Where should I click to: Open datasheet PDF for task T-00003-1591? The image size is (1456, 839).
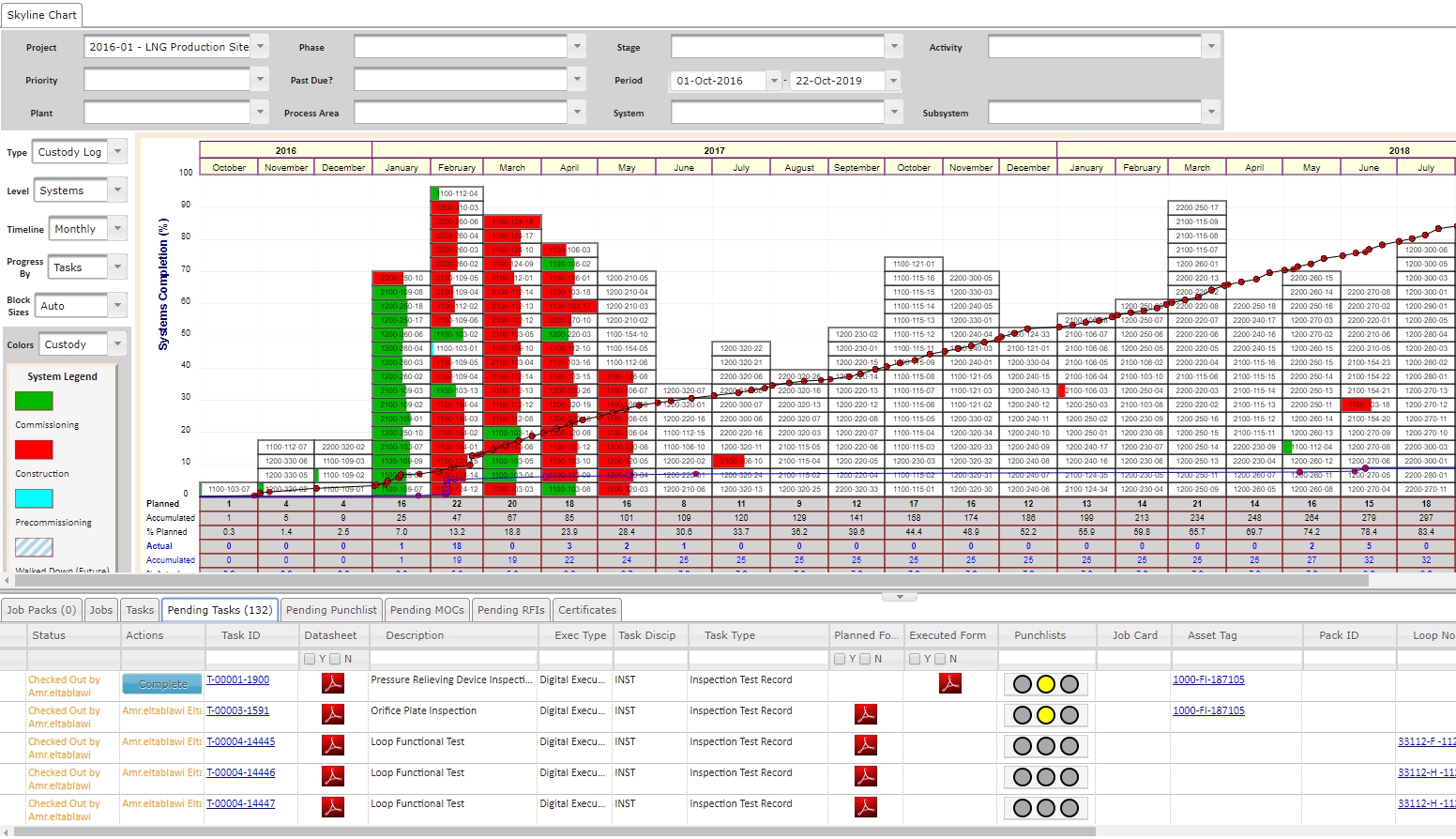333,714
